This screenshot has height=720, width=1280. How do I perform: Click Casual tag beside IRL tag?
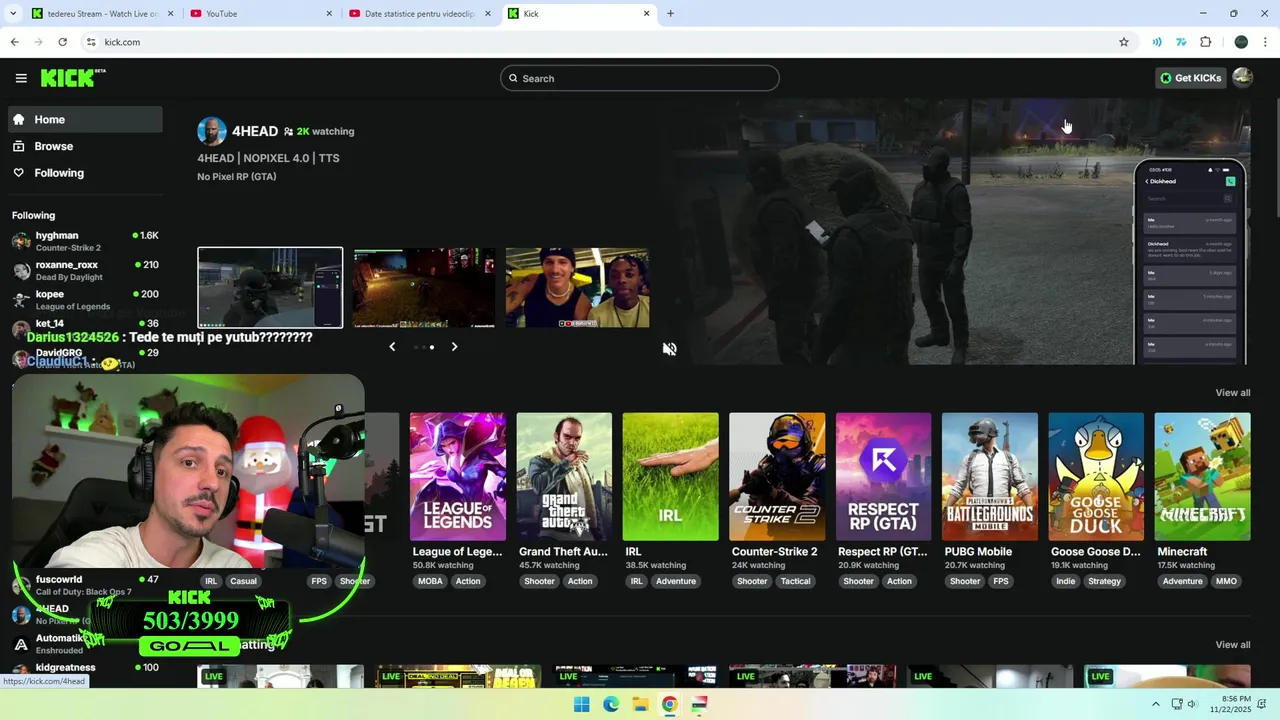(243, 581)
